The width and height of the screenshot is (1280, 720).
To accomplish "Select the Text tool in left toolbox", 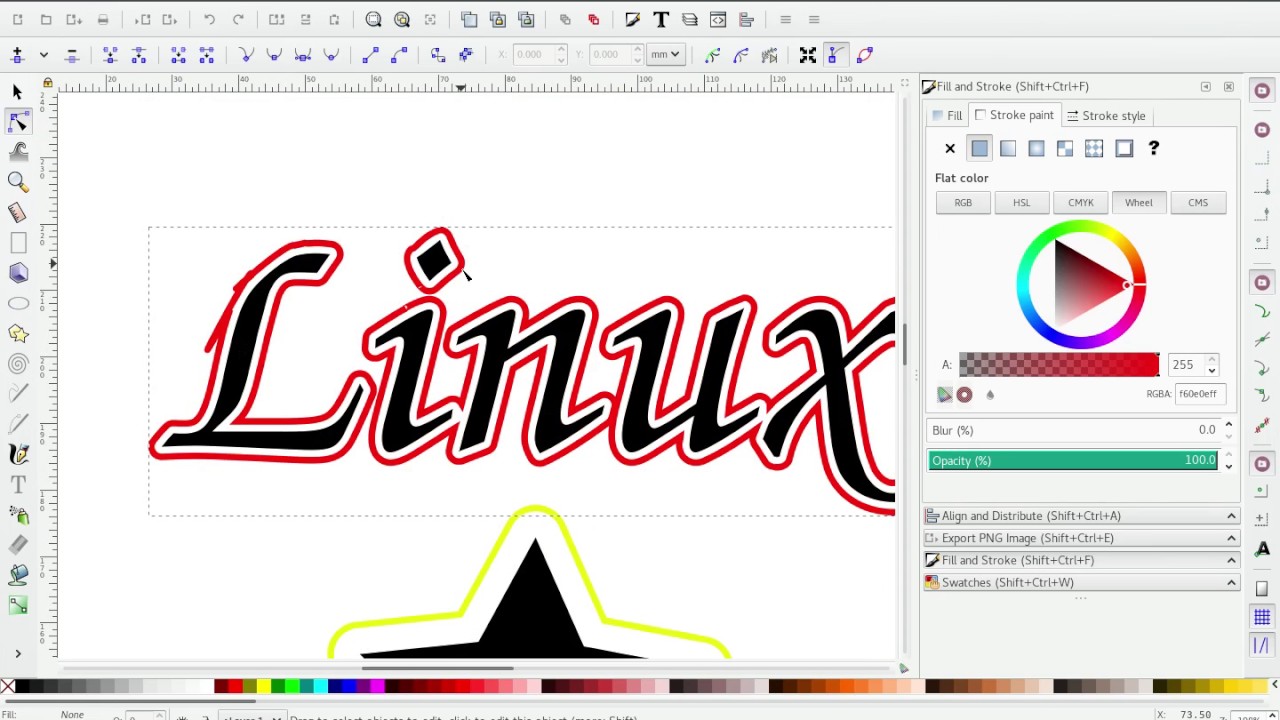I will tap(18, 485).
